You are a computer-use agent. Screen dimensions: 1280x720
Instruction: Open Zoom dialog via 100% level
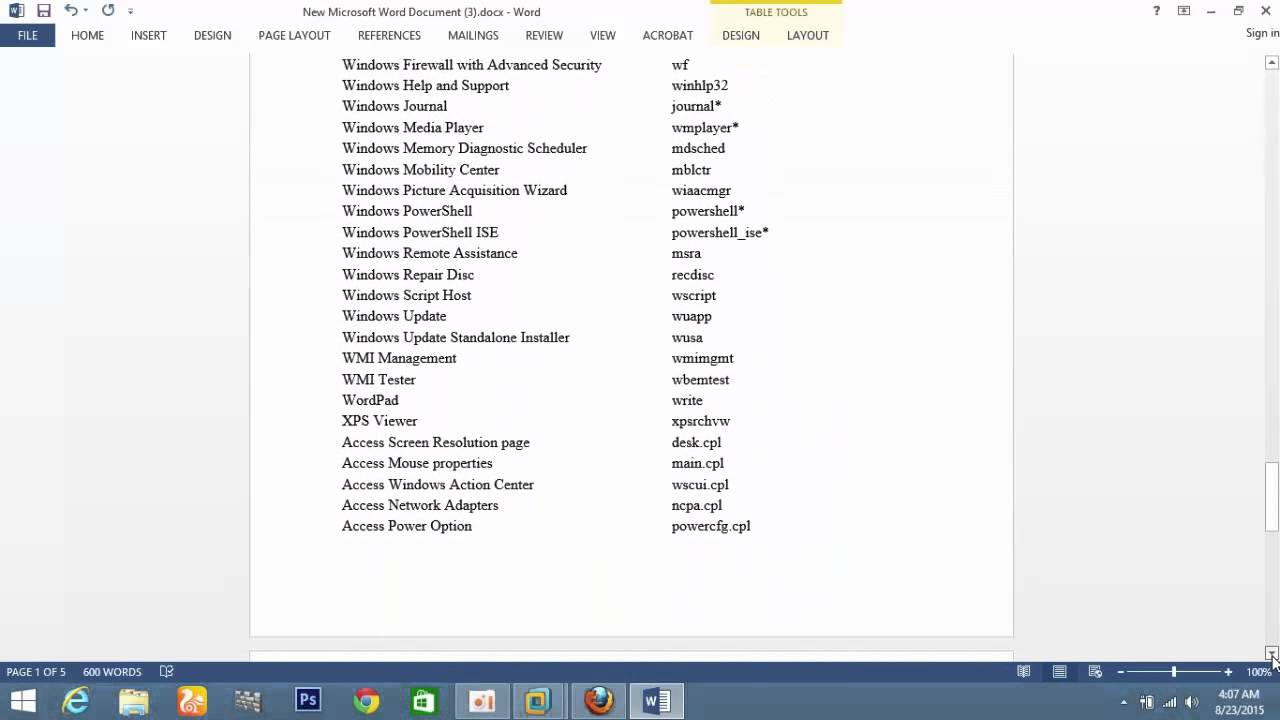[1259, 672]
